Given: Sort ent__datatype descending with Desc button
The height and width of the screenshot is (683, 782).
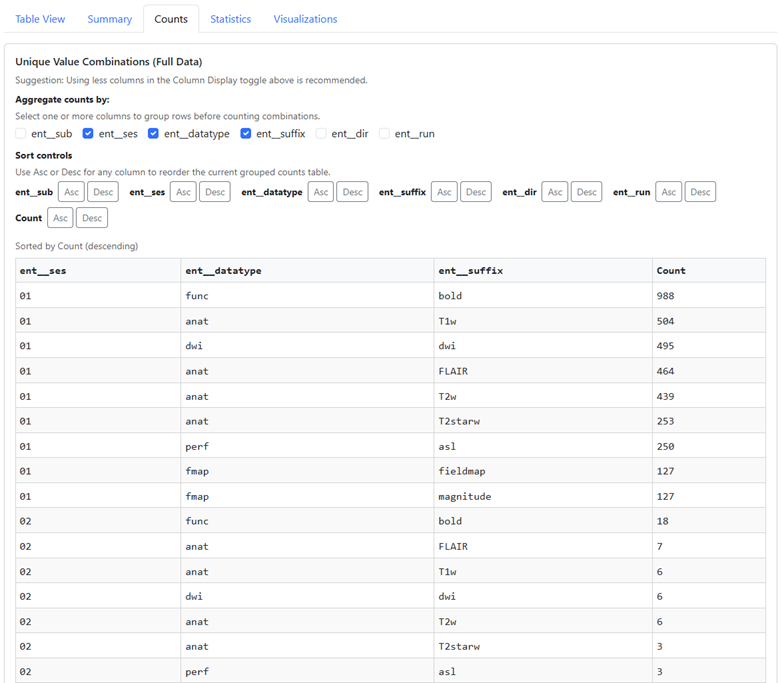Looking at the screenshot, I should pos(353,192).
